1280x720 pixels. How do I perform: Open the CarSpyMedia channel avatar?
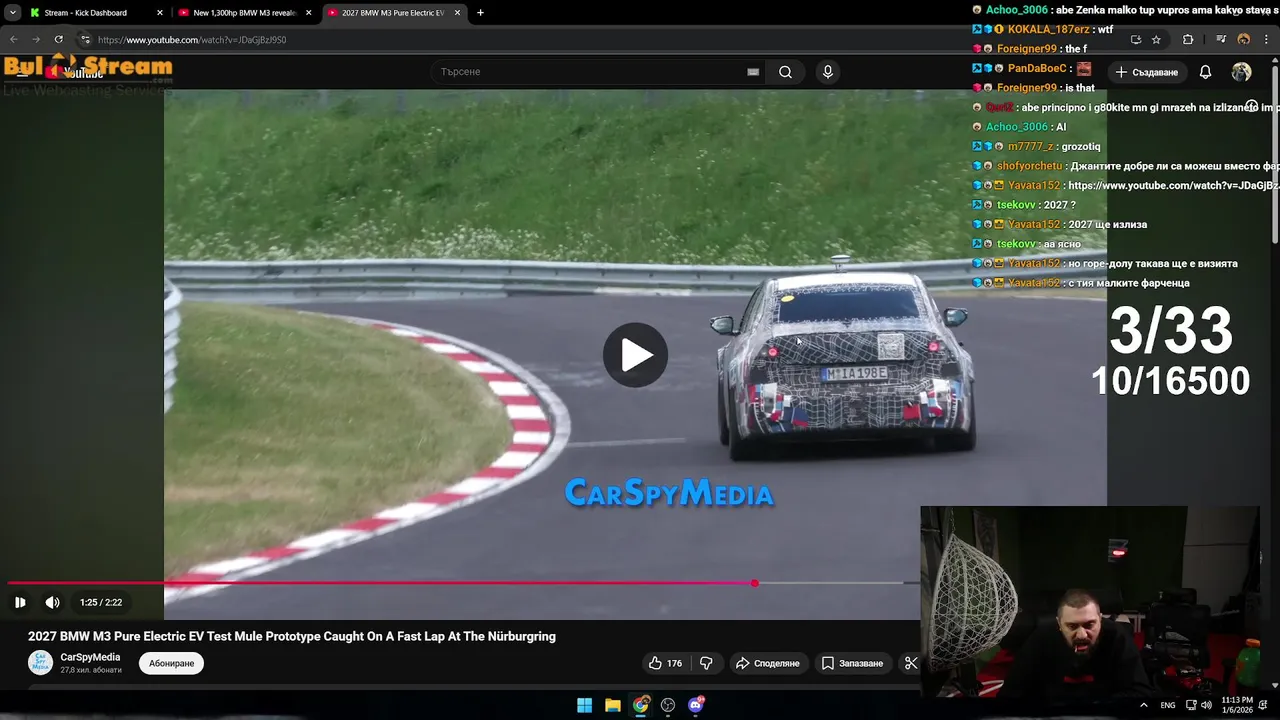point(40,662)
